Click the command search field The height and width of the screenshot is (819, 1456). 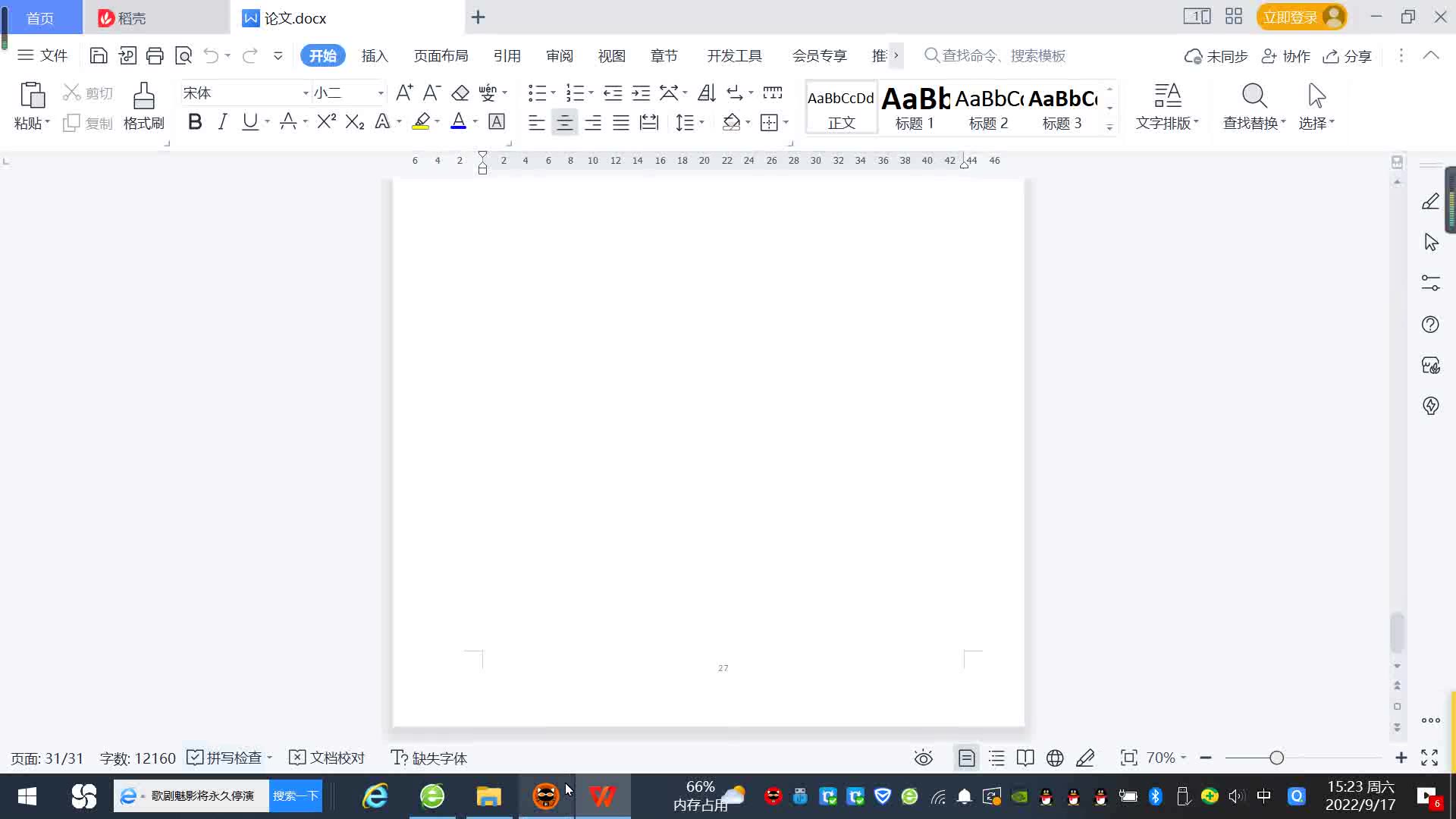pos(995,55)
